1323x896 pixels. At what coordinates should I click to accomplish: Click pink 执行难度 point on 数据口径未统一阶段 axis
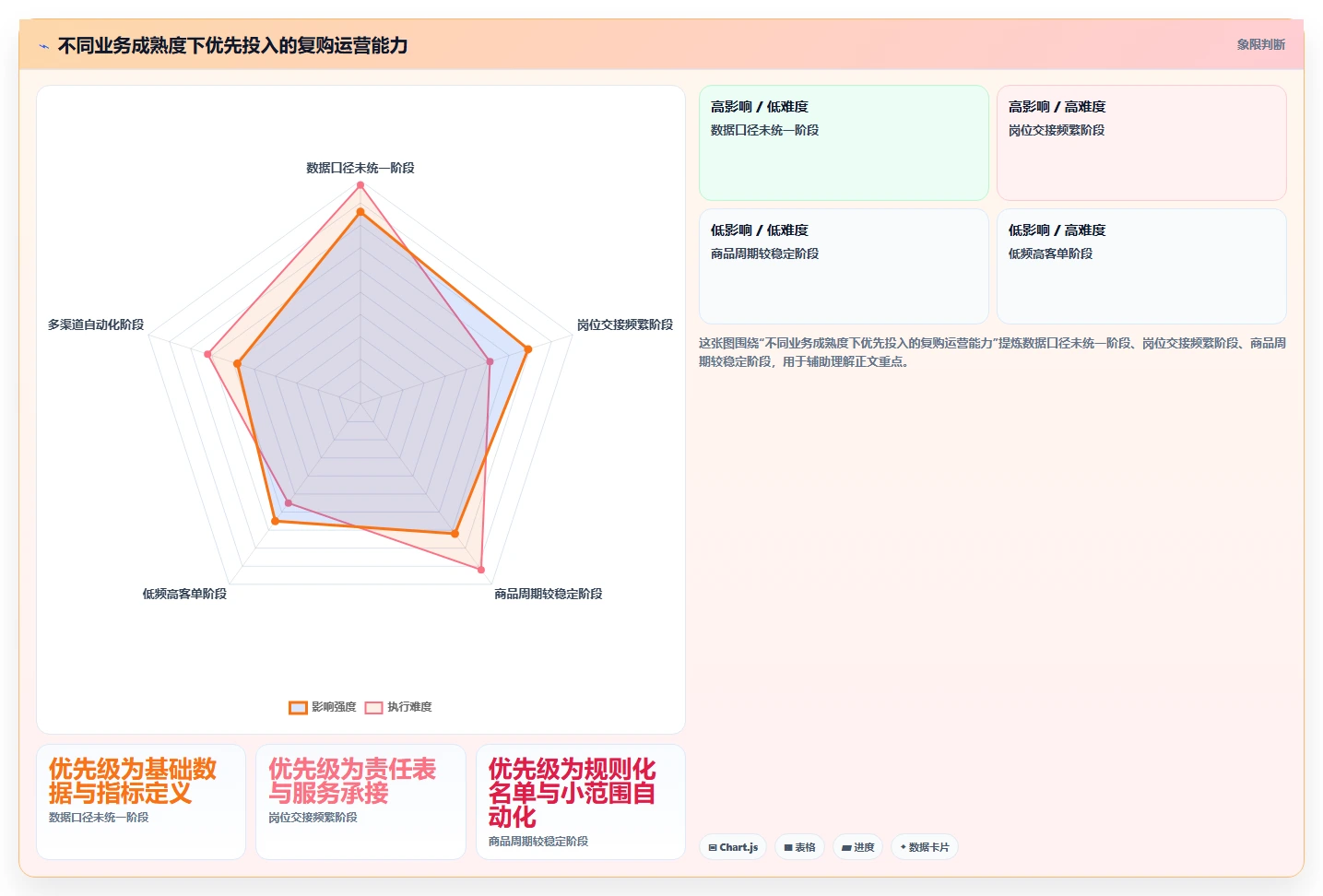[x=360, y=185]
